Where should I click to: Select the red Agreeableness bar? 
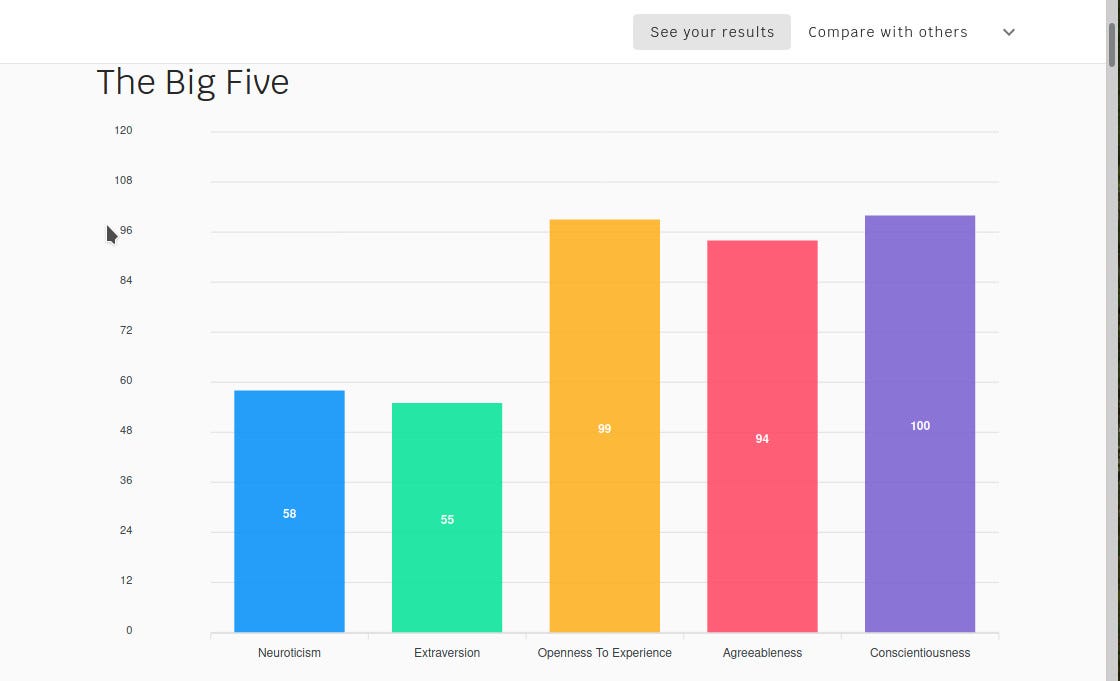762,436
